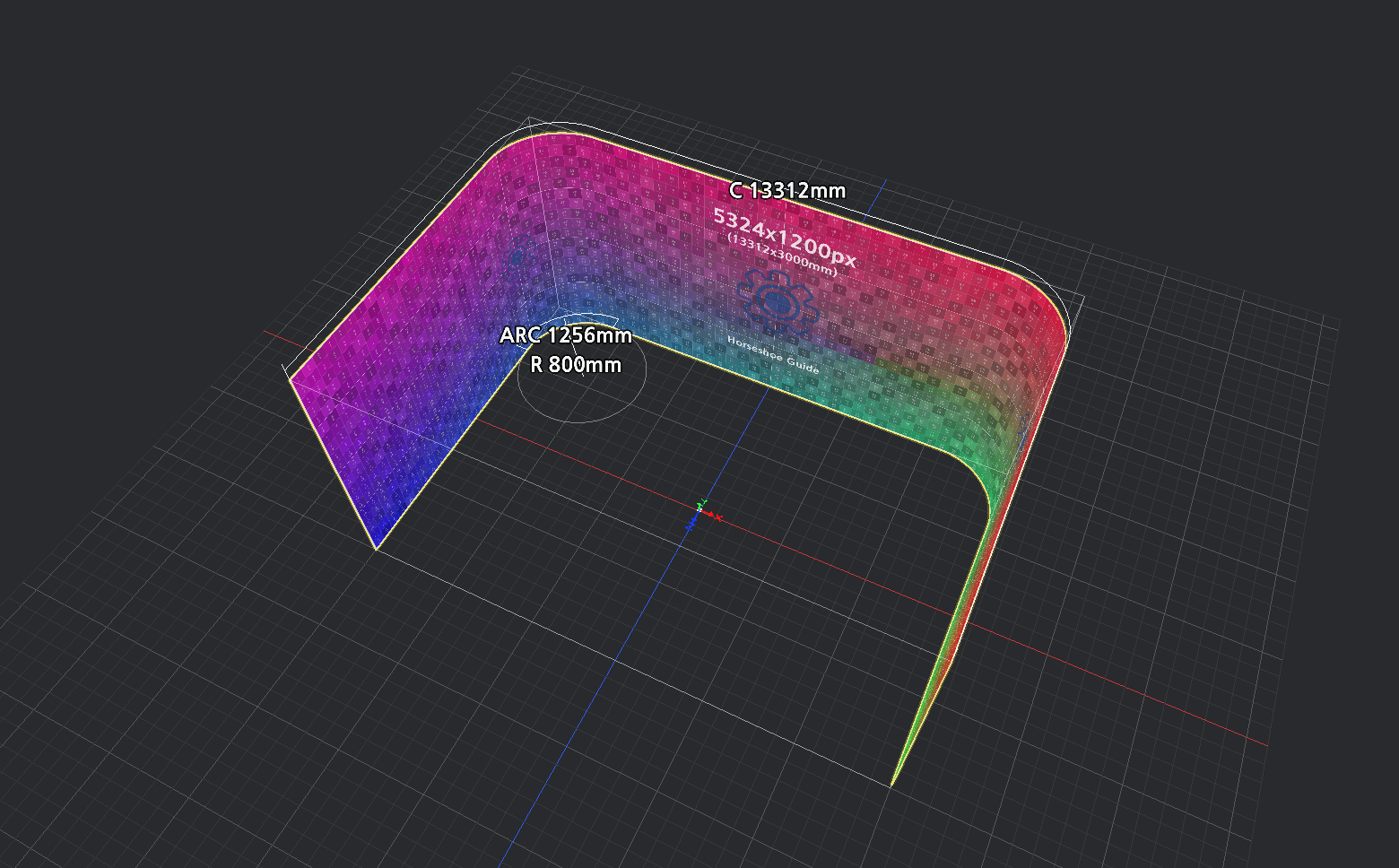Select the "ARC 1256mm" measurement label
The width and height of the screenshot is (1399, 868).
(x=566, y=335)
